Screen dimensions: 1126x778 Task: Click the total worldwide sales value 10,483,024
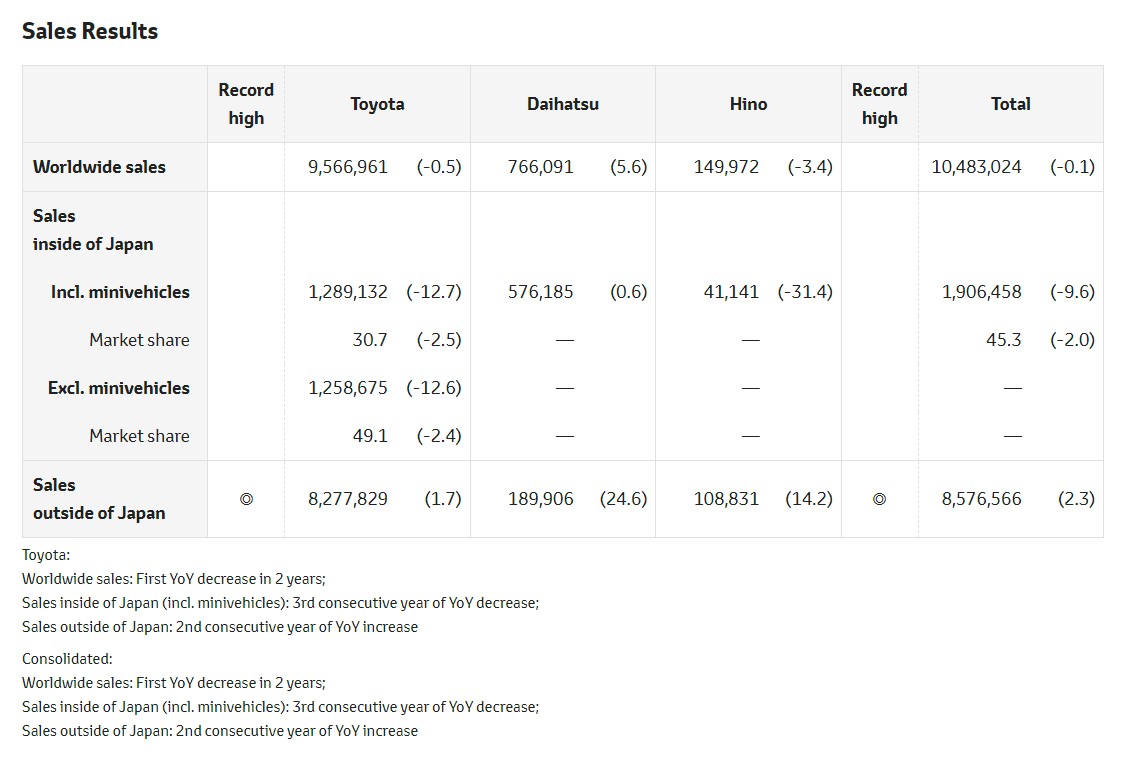click(976, 167)
